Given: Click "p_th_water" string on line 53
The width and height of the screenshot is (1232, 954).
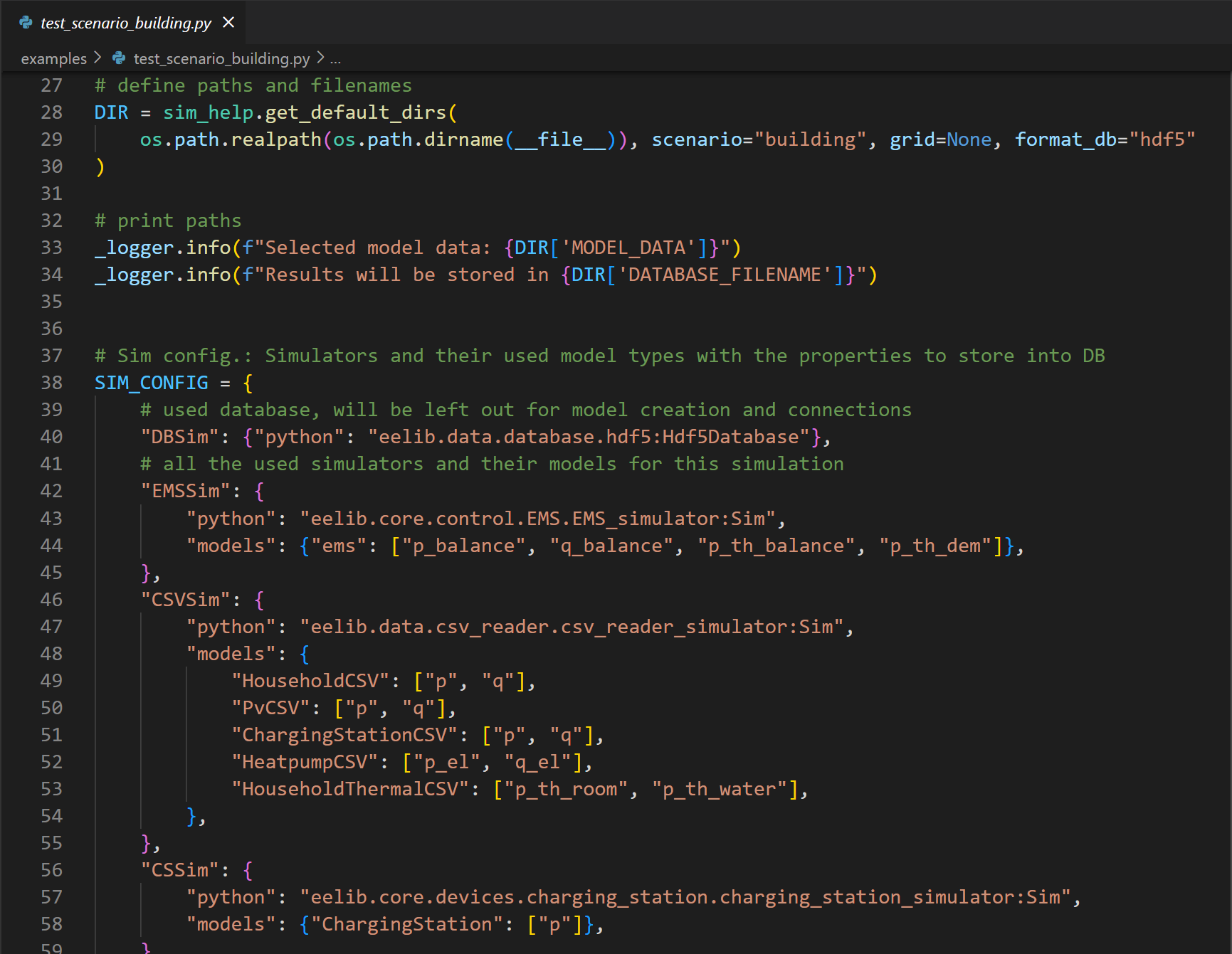Looking at the screenshot, I should coord(720,789).
